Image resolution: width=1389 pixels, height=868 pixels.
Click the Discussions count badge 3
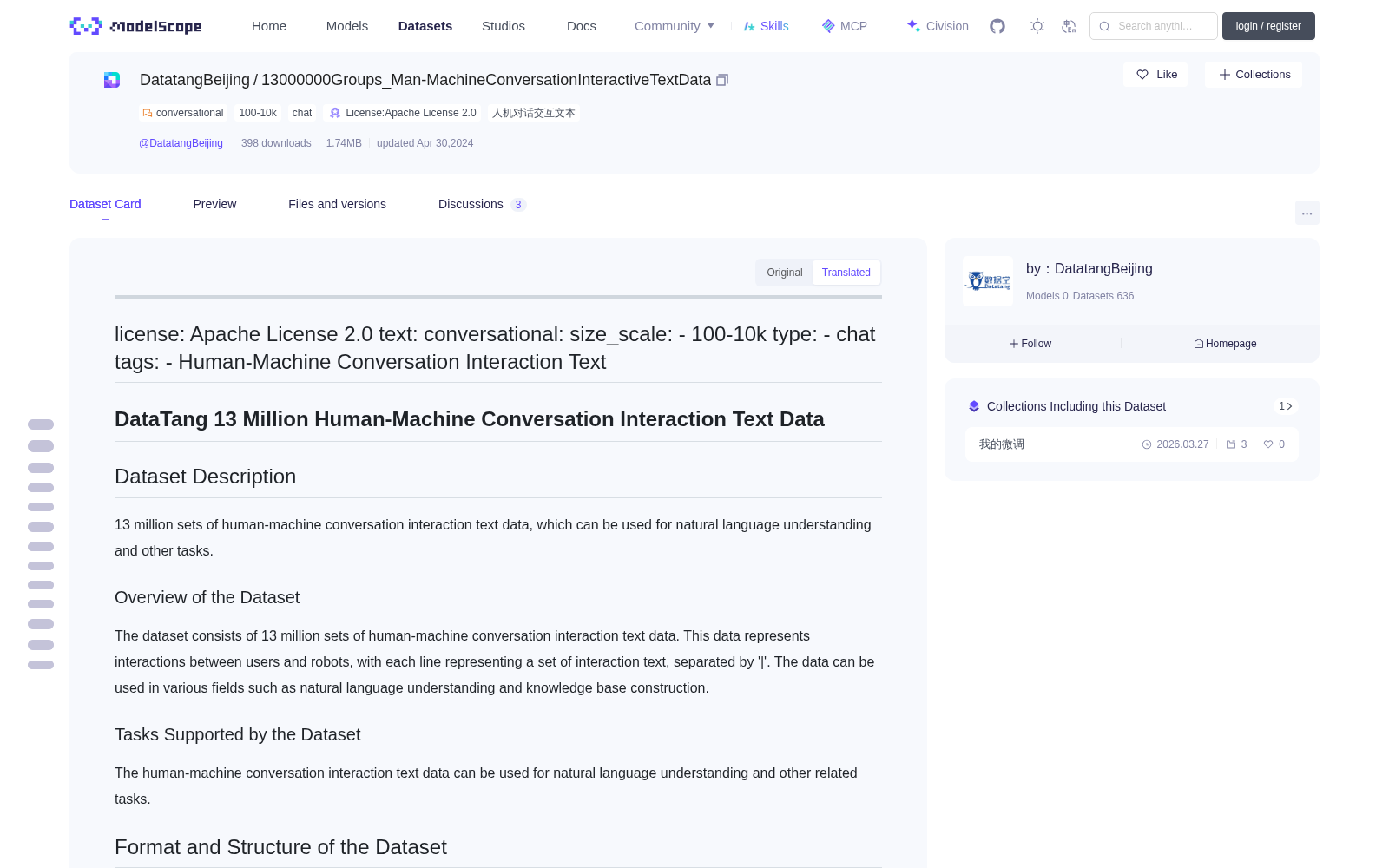click(x=518, y=205)
